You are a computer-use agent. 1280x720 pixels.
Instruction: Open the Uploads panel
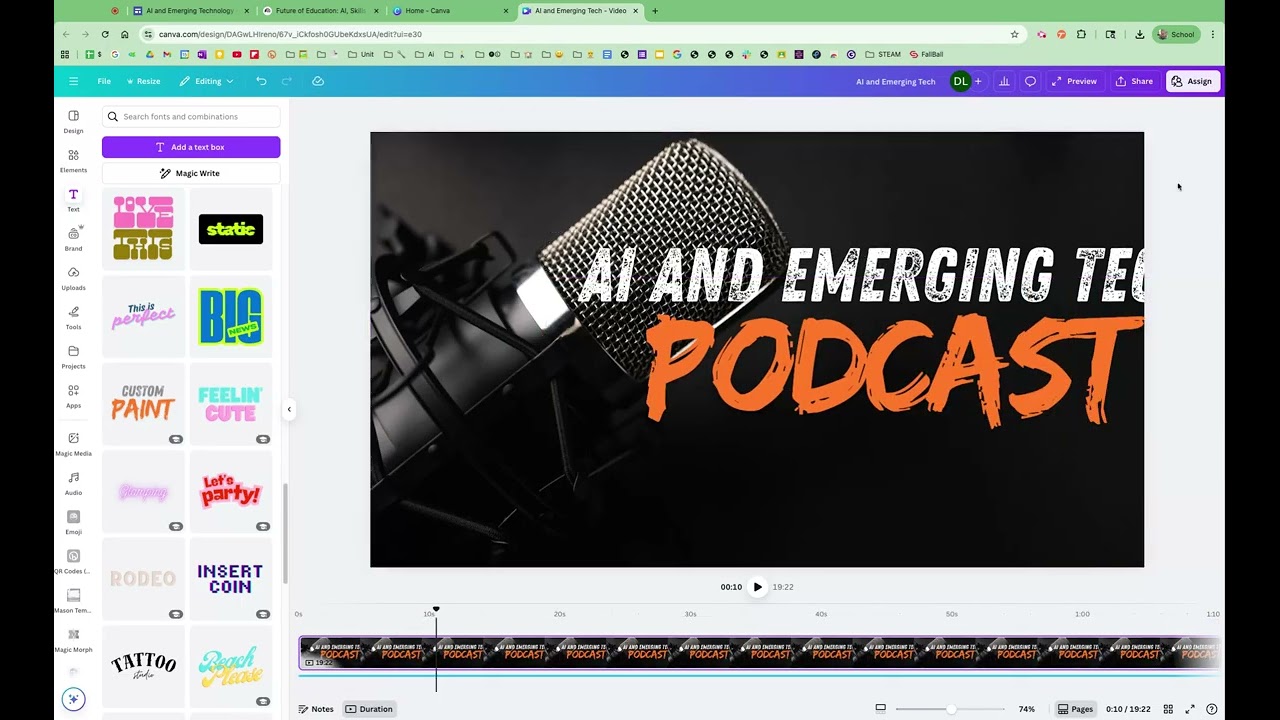pyautogui.click(x=73, y=278)
